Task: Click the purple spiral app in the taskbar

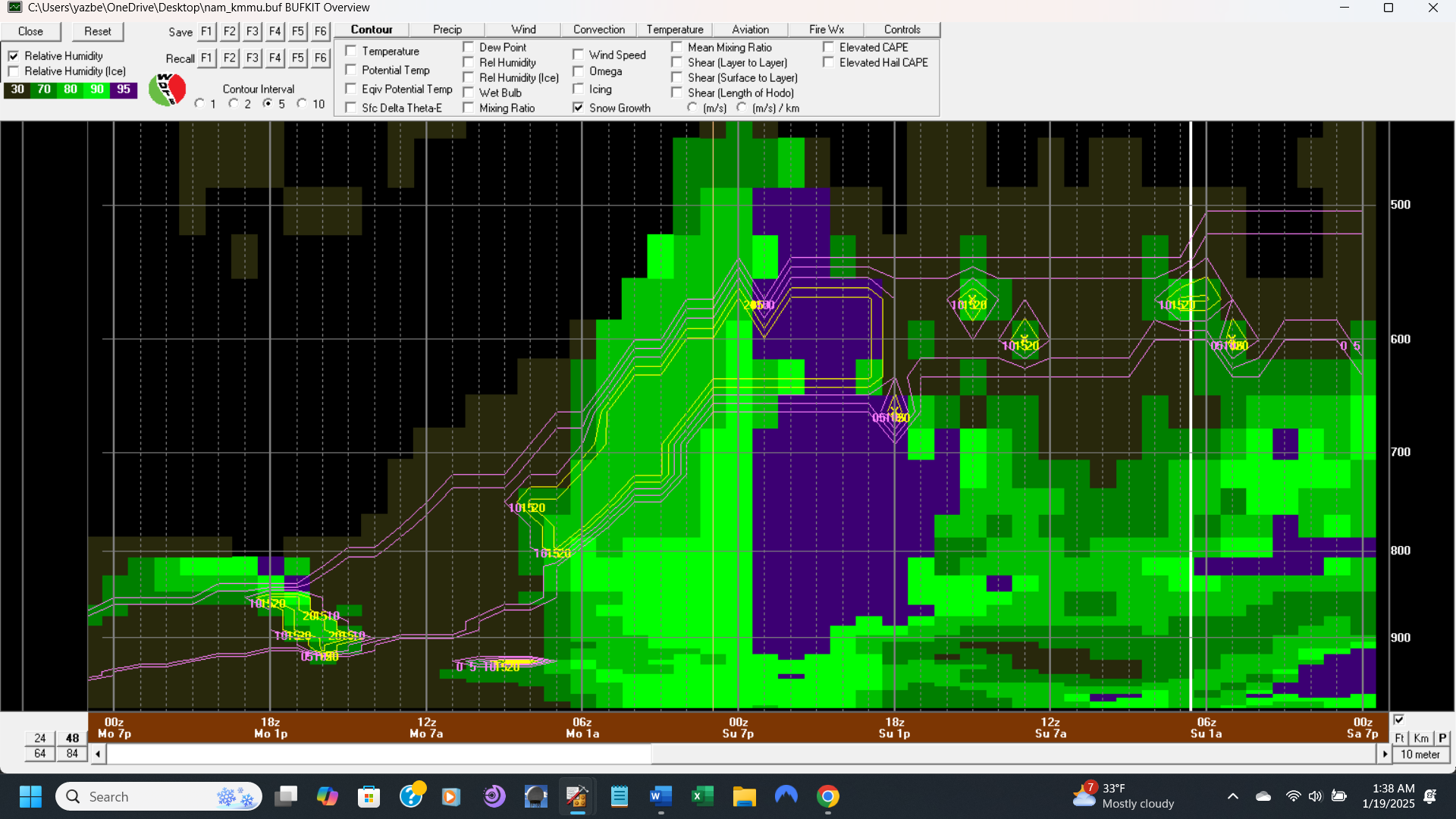Action: (x=494, y=796)
